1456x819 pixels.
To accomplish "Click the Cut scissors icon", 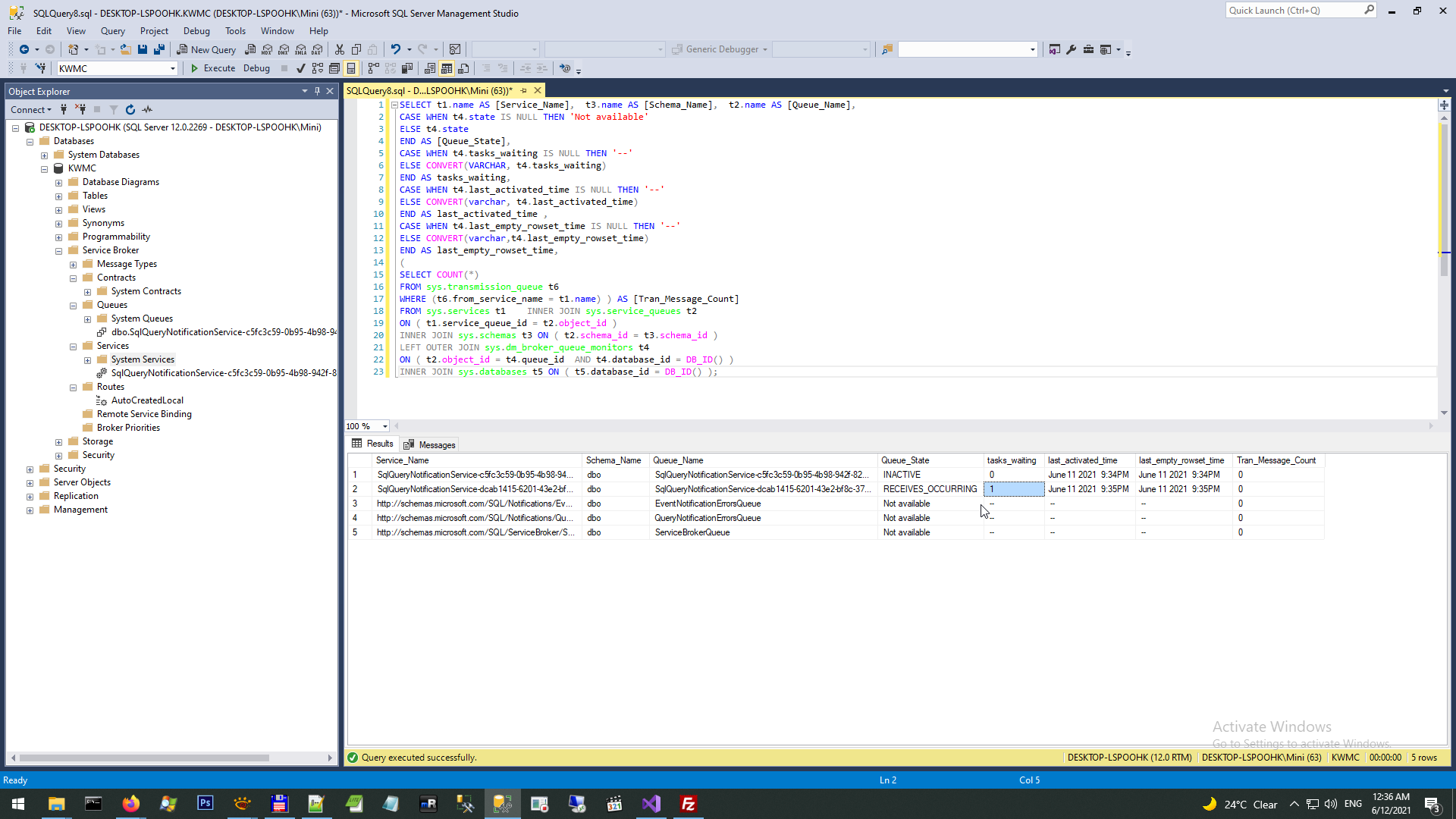I will click(x=339, y=49).
